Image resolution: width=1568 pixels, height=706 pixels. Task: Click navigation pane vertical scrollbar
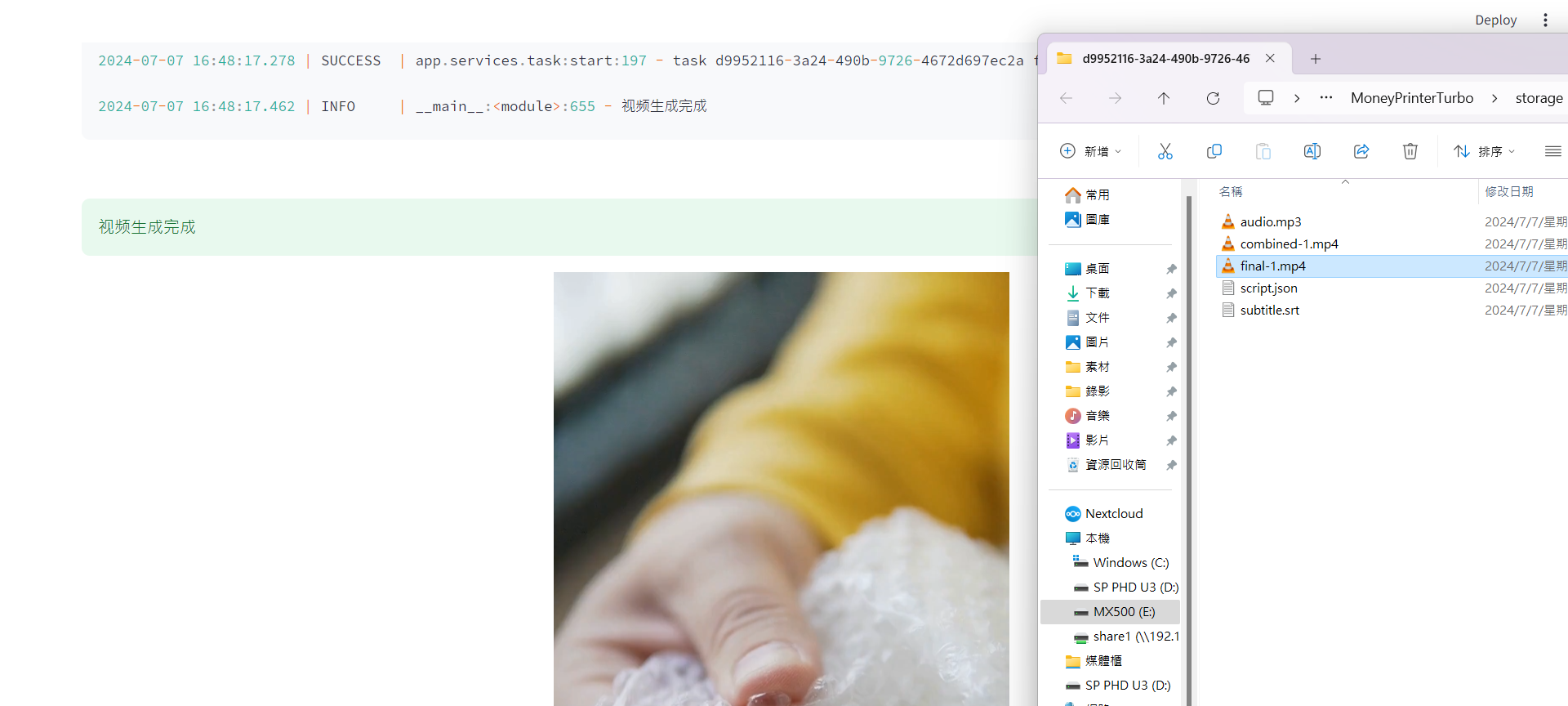1189,449
